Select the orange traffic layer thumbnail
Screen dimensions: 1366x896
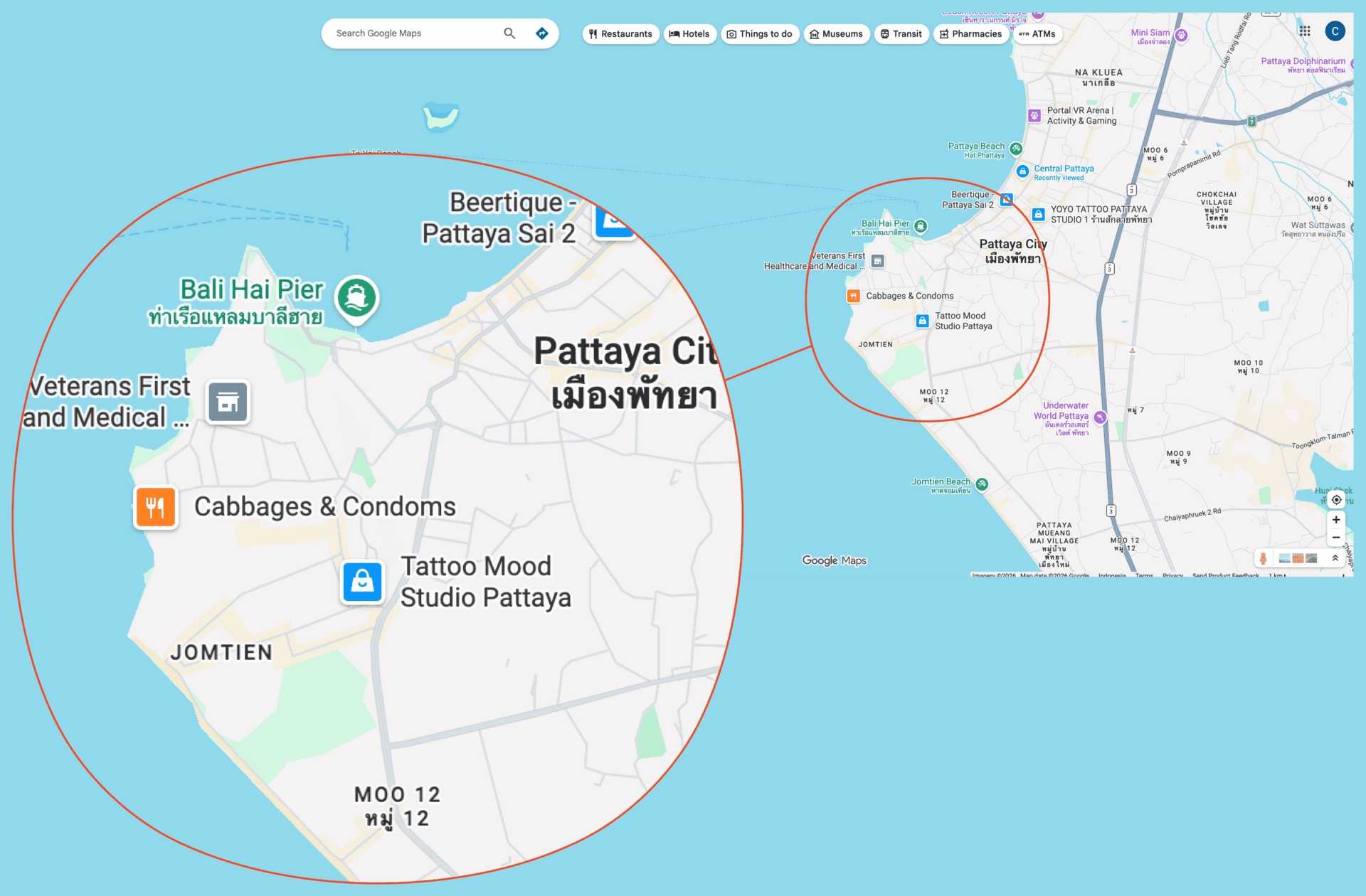pyautogui.click(x=1298, y=558)
